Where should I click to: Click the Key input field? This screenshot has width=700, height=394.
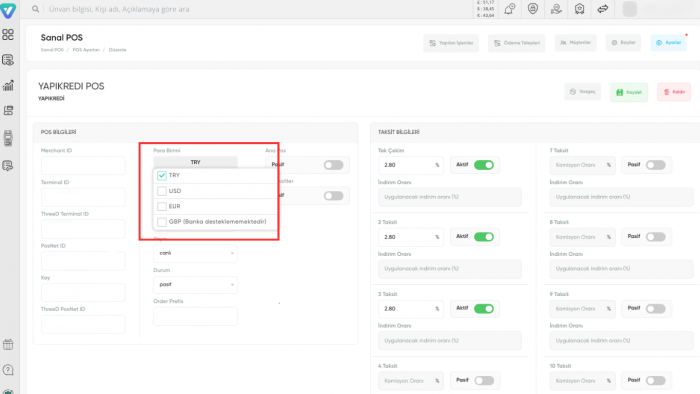(x=83, y=293)
